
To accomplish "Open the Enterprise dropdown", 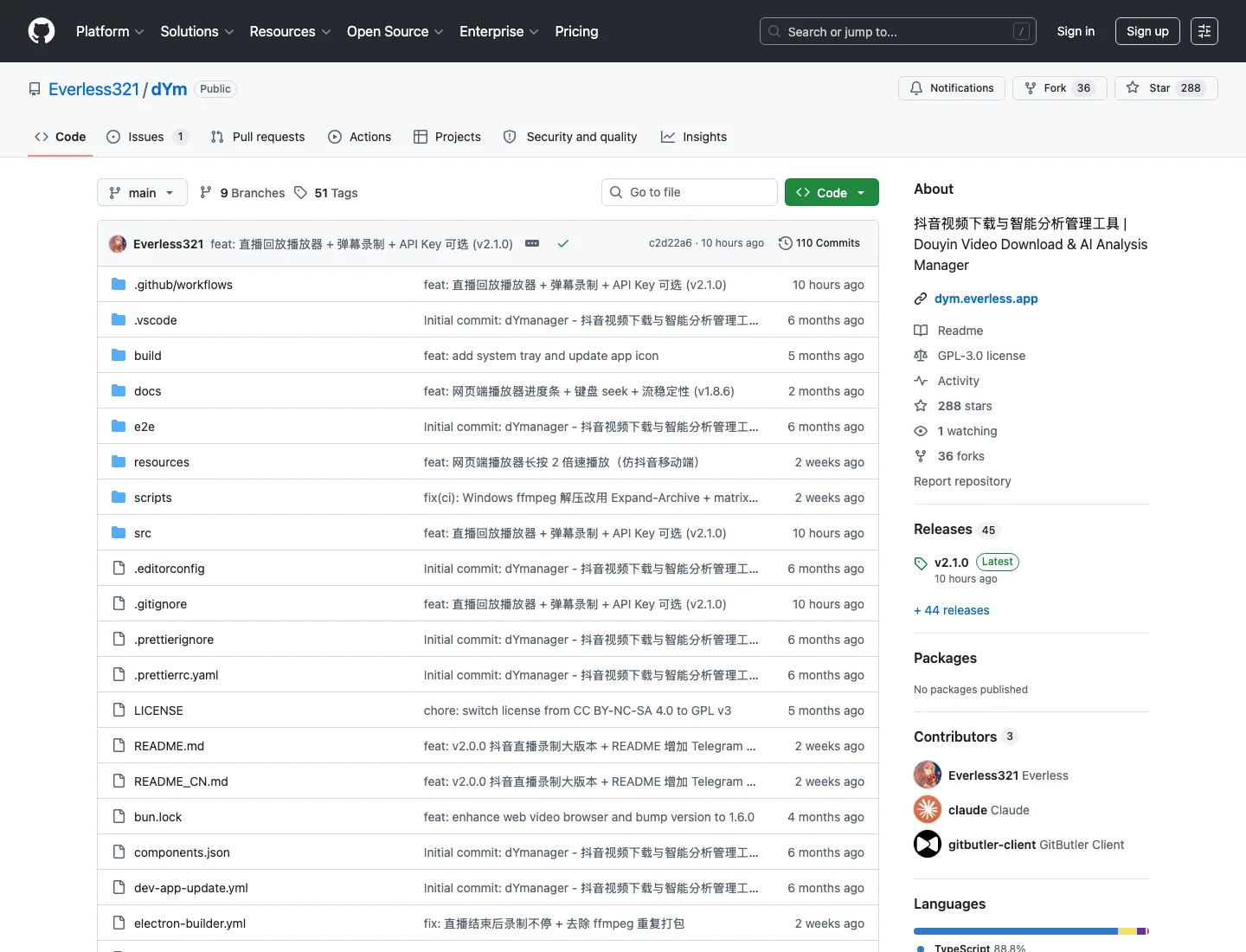I will pyautogui.click(x=499, y=31).
